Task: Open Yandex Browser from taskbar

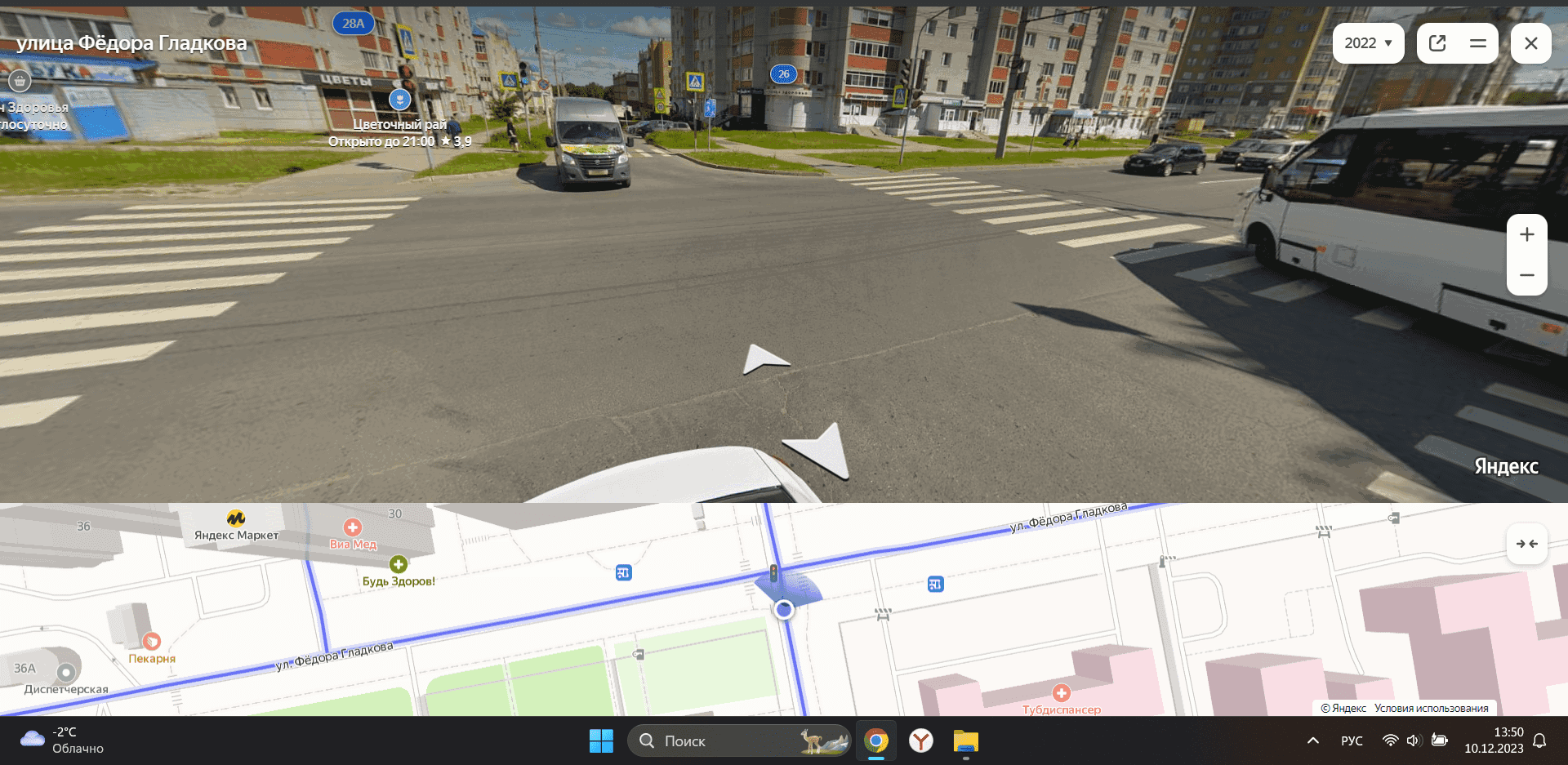Action: tap(921, 741)
